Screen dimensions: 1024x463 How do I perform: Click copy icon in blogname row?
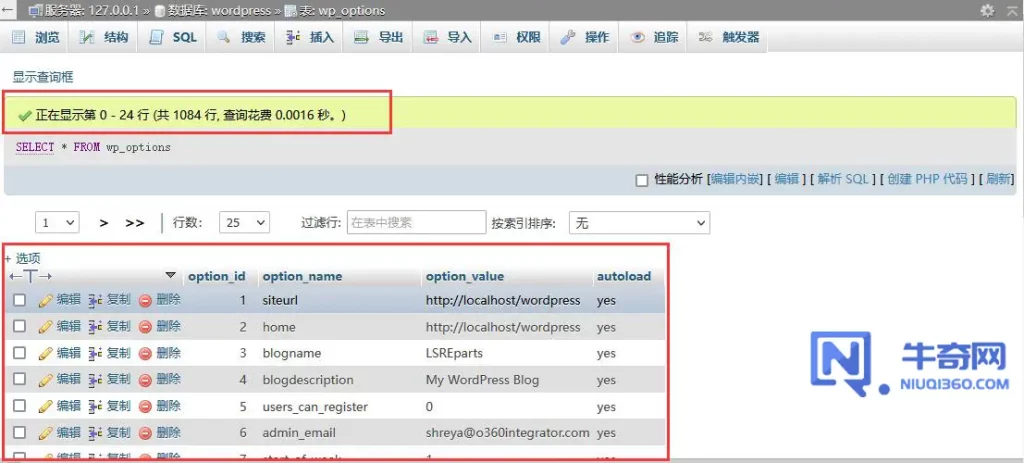coord(95,353)
